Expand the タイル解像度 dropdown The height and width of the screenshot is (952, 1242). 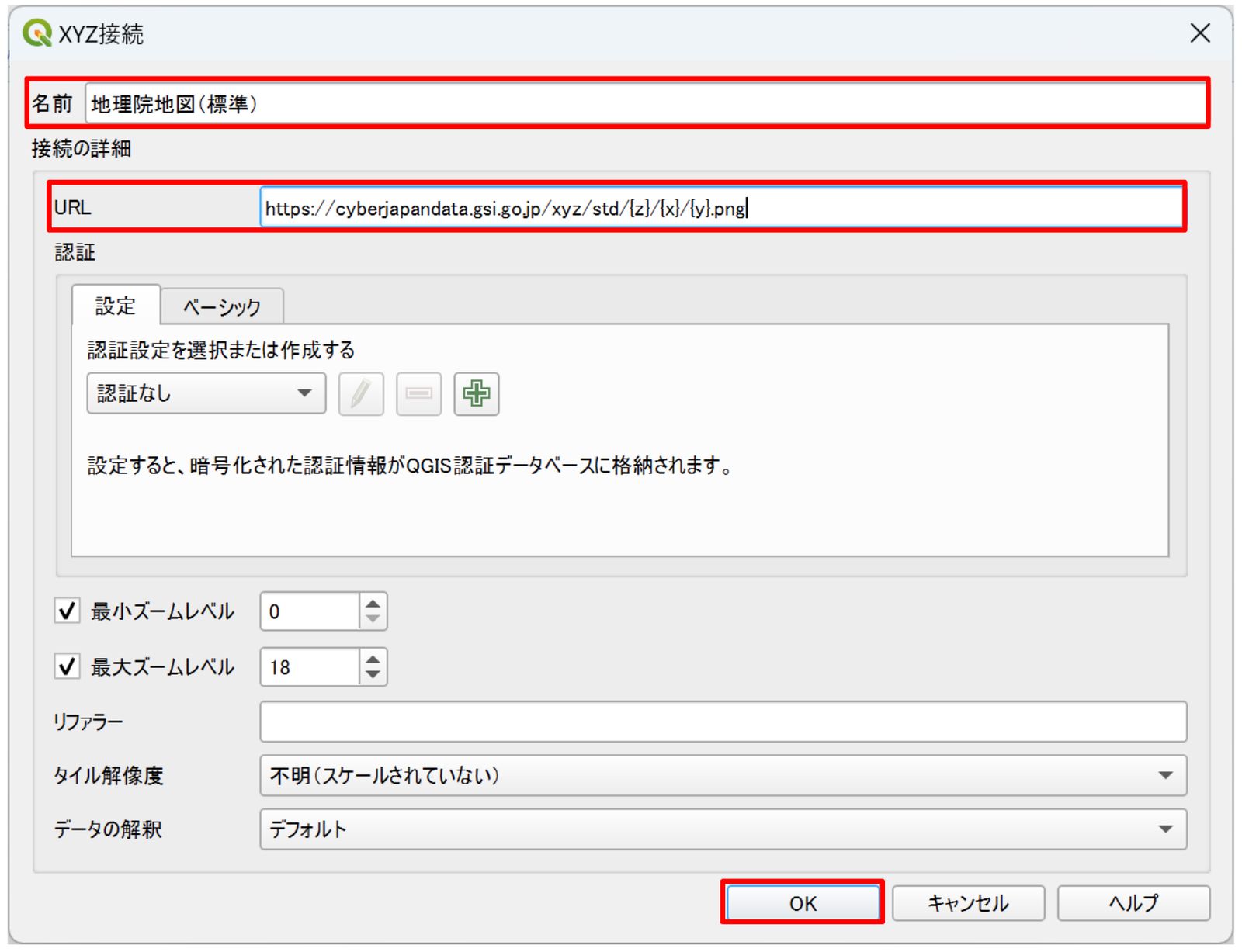[723, 775]
